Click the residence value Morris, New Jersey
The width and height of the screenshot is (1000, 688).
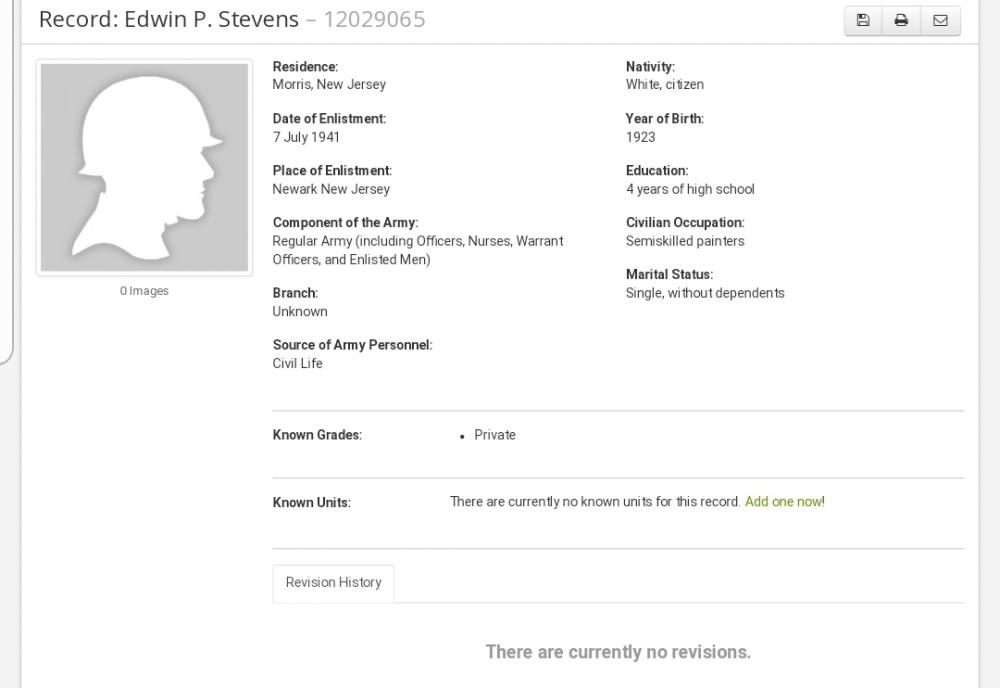click(x=329, y=85)
